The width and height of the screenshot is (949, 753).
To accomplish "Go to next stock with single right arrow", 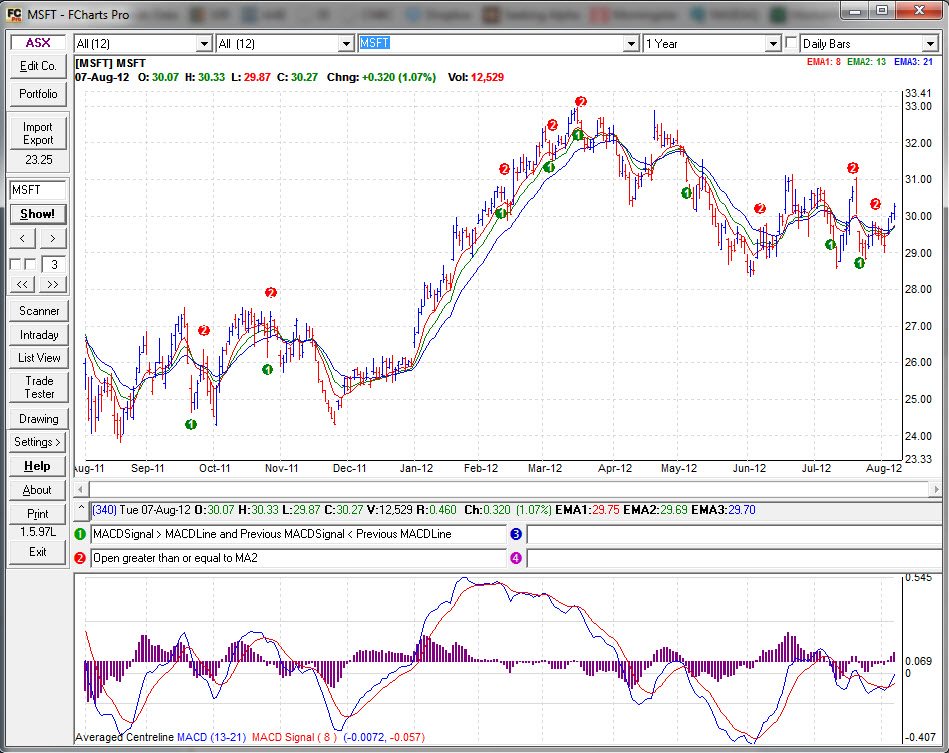I will click(x=52, y=238).
